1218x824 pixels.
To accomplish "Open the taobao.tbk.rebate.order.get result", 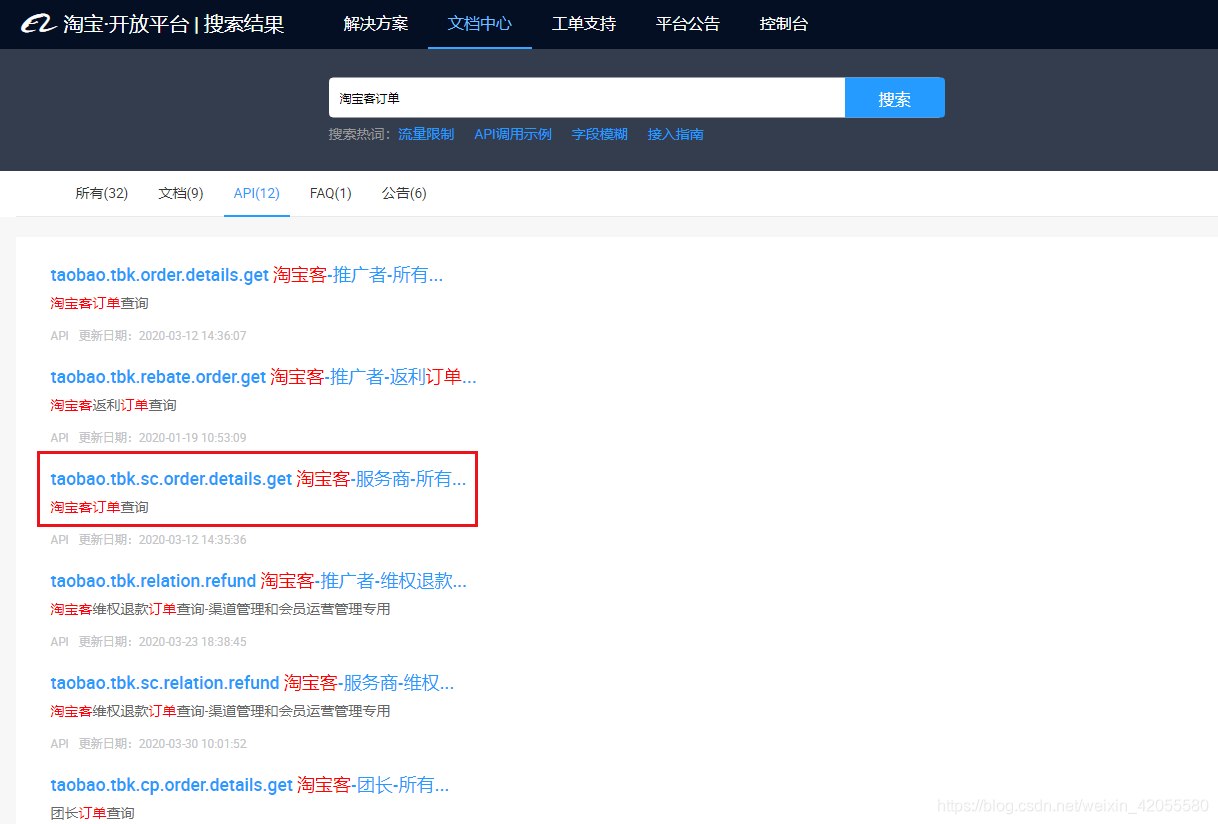I will click(x=264, y=377).
